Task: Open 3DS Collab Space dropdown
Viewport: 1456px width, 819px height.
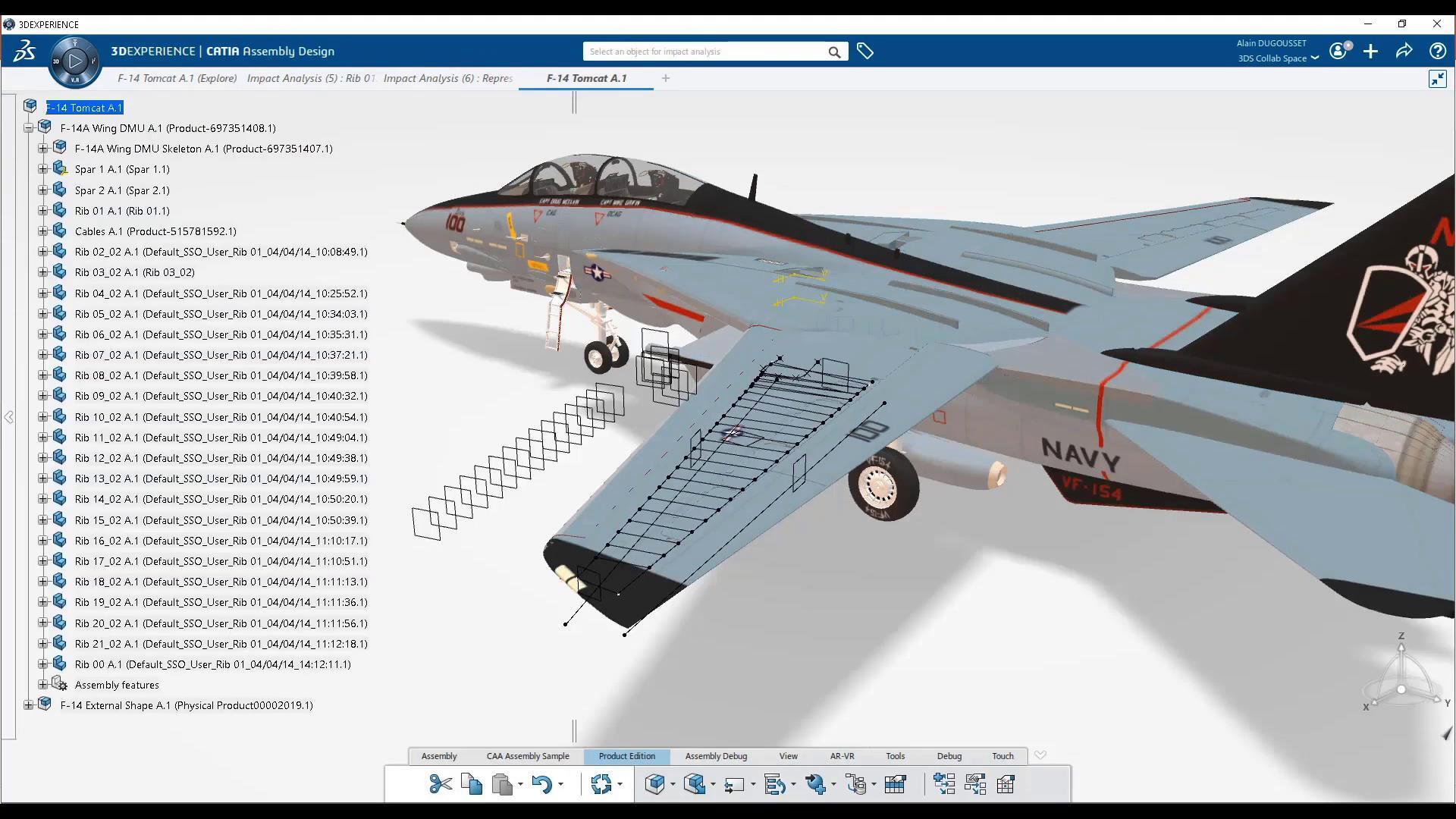Action: [1314, 58]
